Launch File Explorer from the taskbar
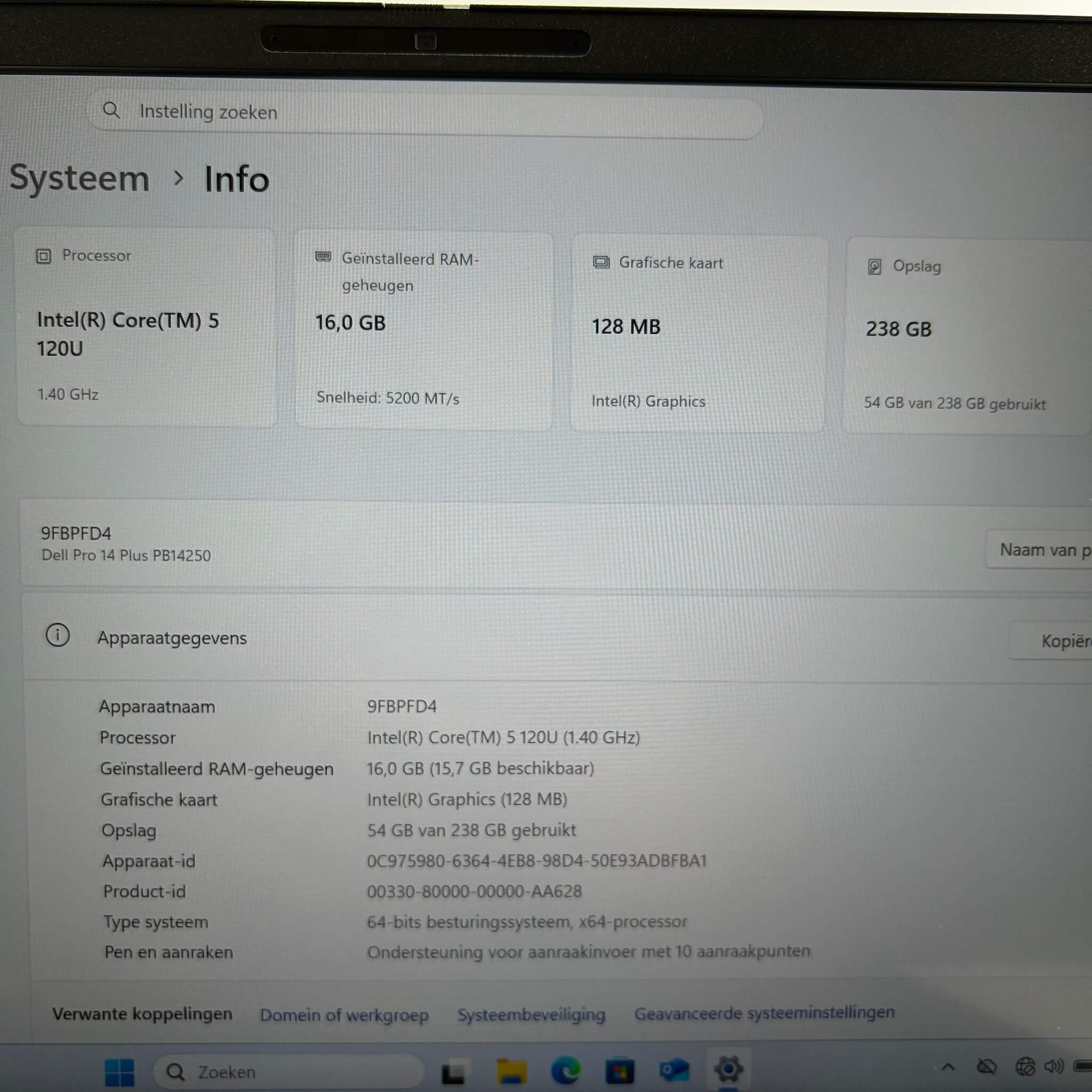This screenshot has width=1092, height=1092. coord(511,1071)
